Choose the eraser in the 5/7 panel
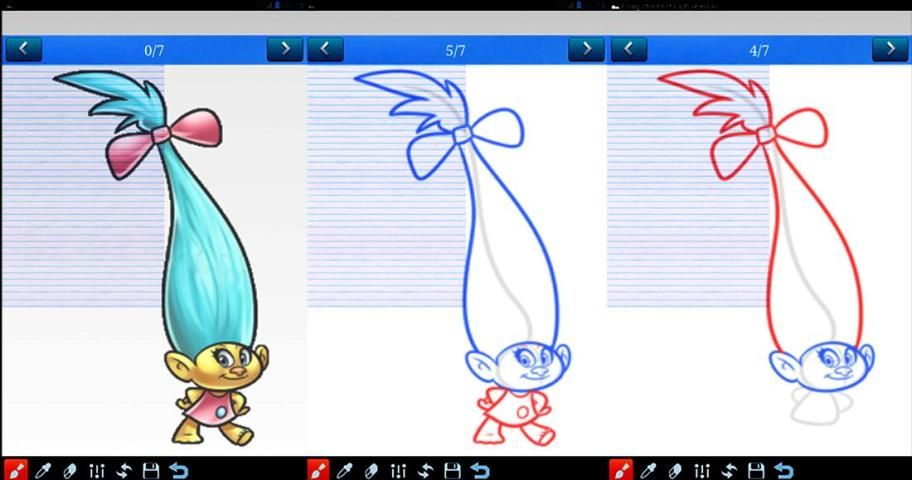This screenshot has height=480, width=912. 373,469
